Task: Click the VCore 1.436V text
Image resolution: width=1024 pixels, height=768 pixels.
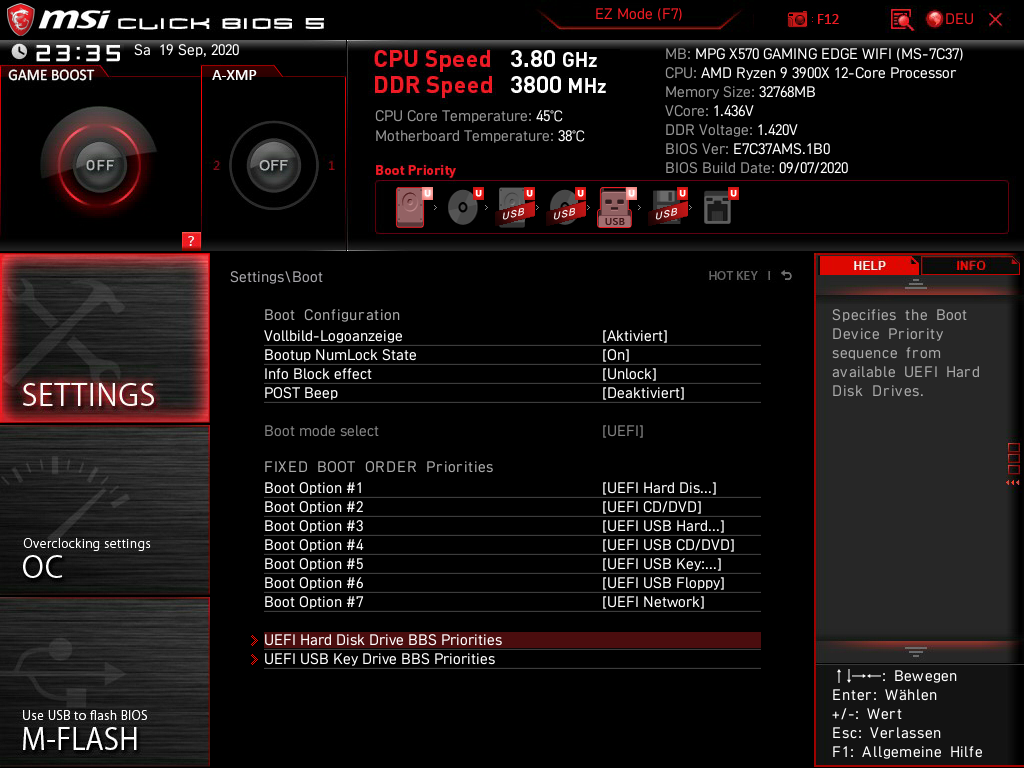Action: coord(709,111)
